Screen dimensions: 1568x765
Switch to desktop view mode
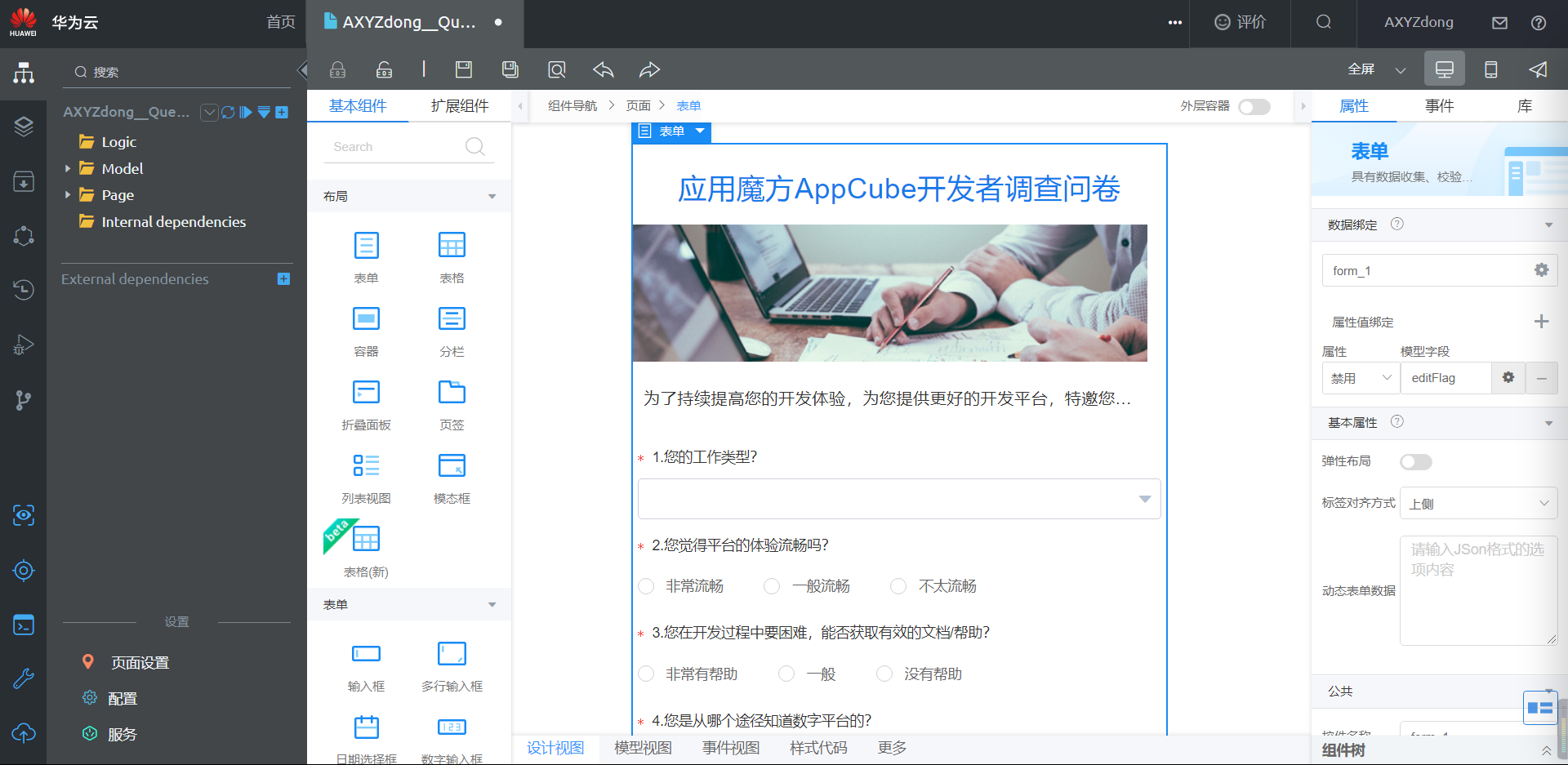click(x=1445, y=69)
